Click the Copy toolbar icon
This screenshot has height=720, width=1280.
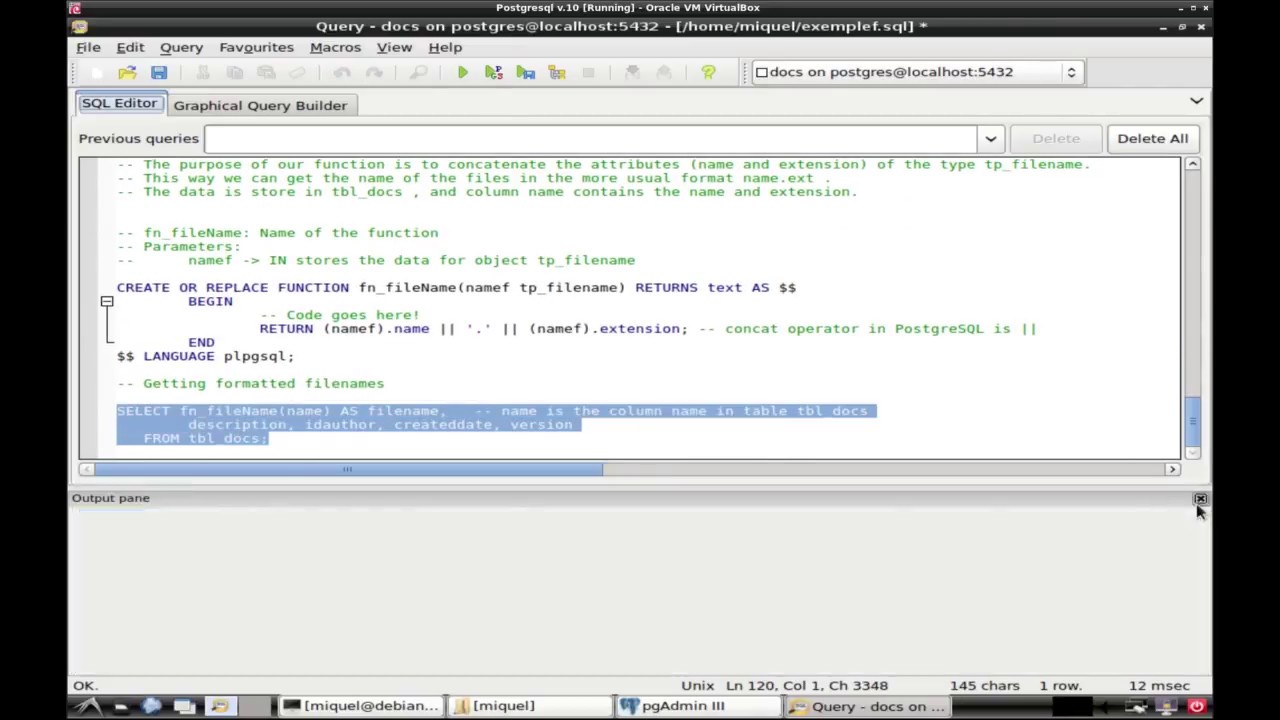pos(234,72)
